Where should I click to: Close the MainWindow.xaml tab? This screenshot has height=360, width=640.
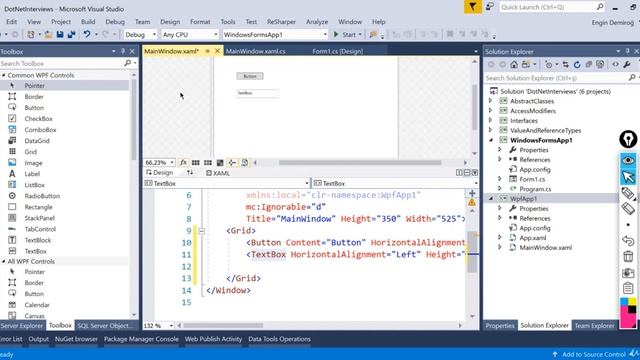(217, 51)
